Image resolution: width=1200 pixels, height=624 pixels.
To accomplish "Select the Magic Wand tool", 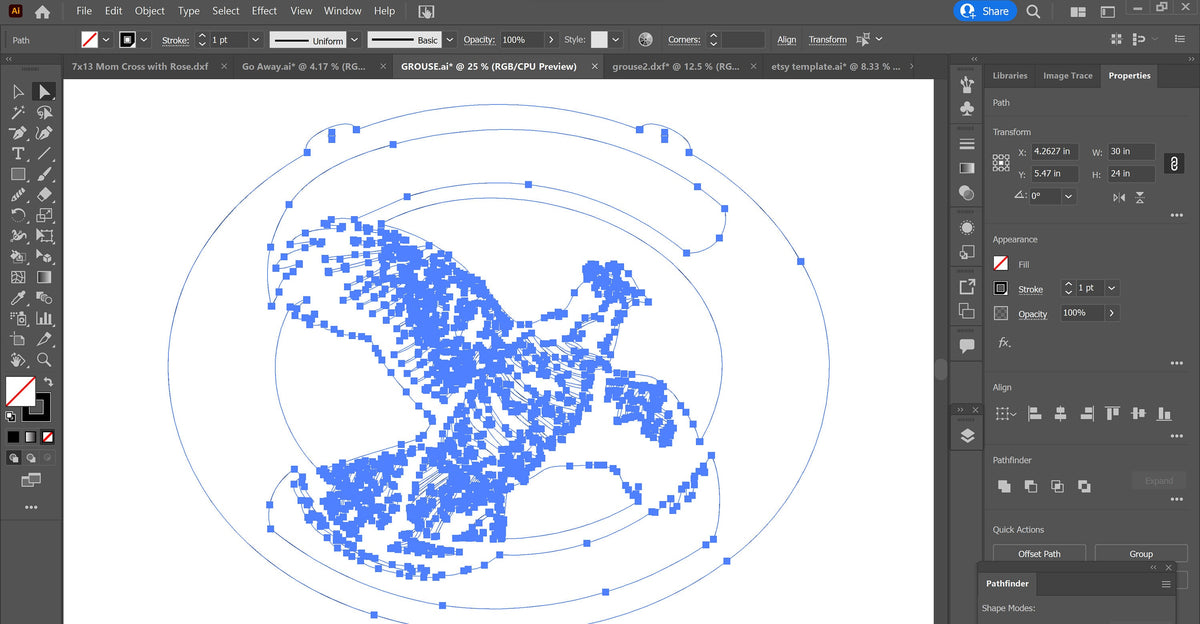I will (18, 113).
